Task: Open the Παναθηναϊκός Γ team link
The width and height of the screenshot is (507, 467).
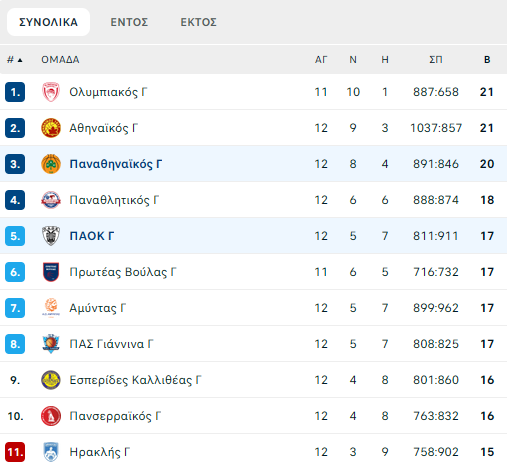Action: (x=116, y=164)
